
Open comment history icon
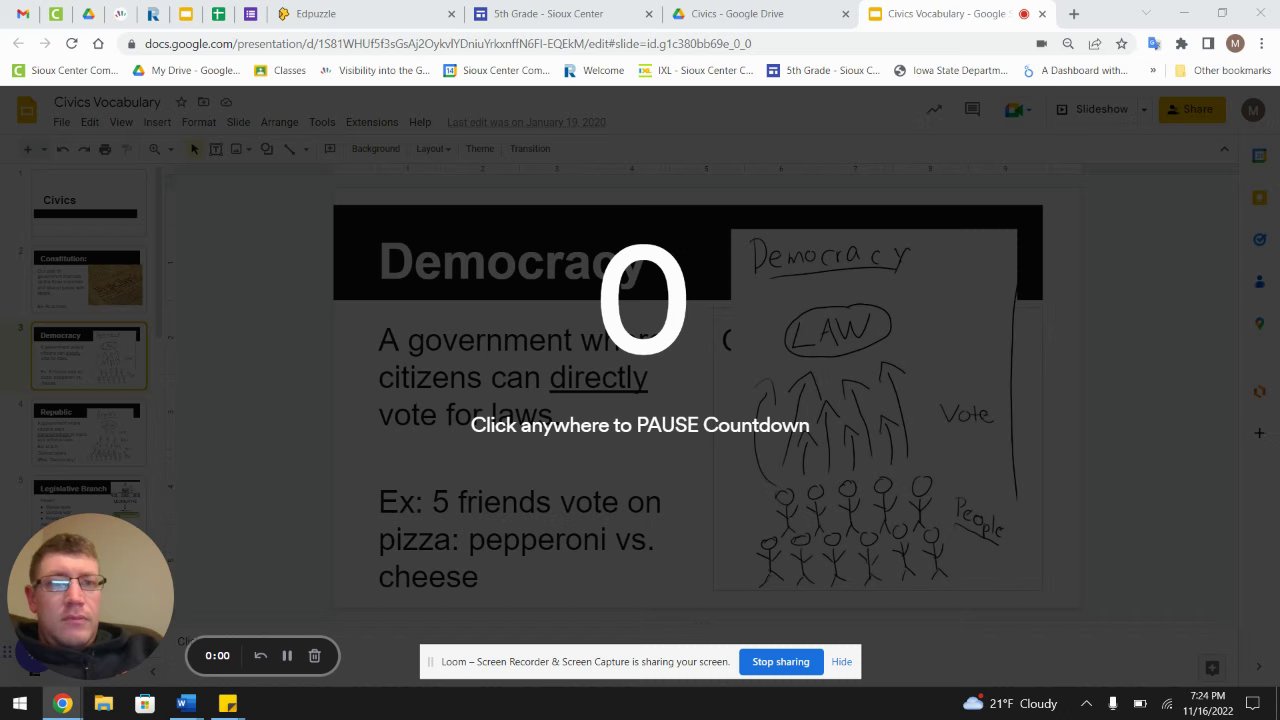pos(972,110)
